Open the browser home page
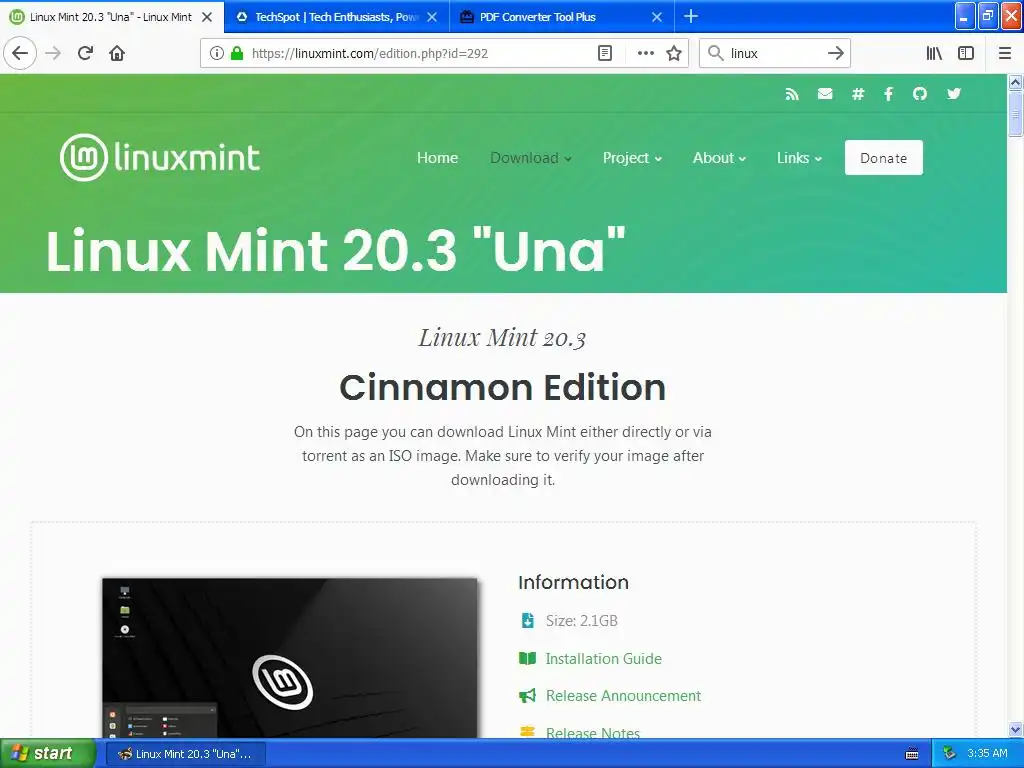 point(117,54)
